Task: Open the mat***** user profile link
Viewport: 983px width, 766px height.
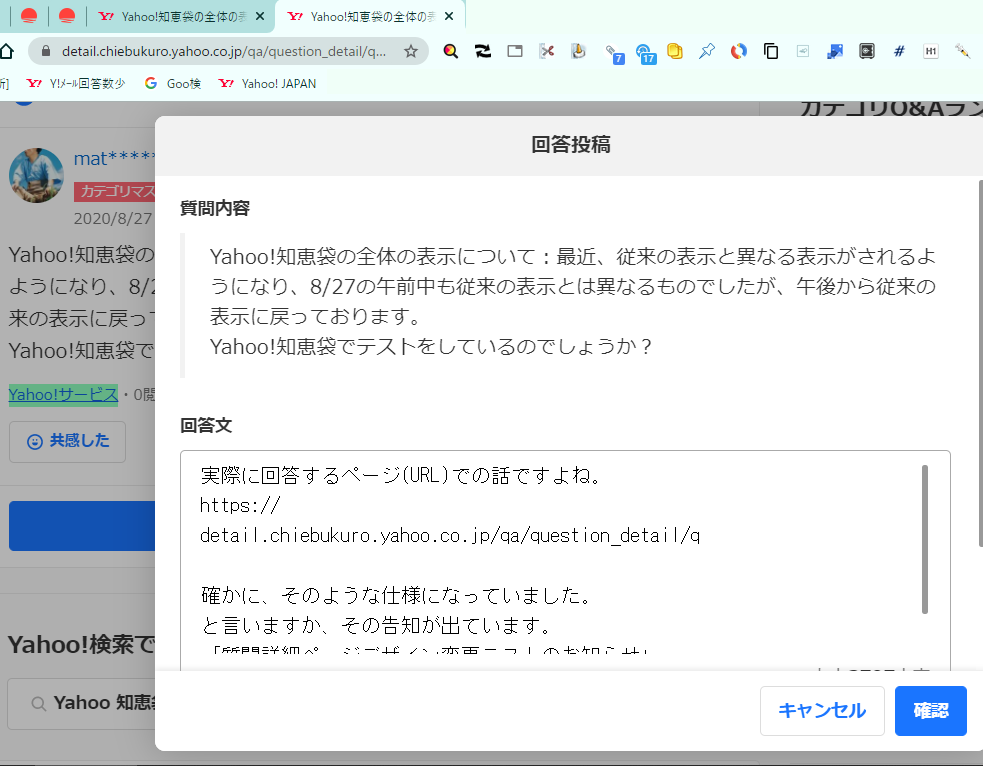Action: point(114,159)
